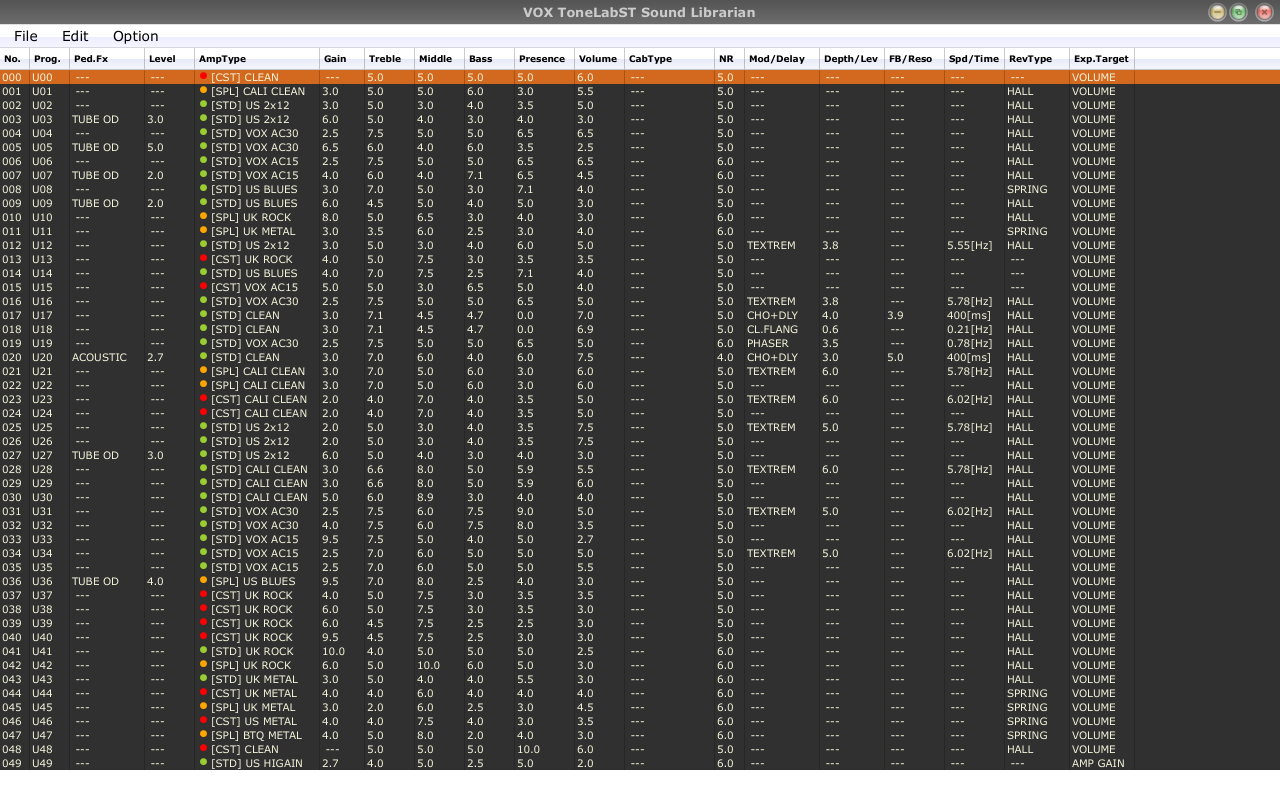The width and height of the screenshot is (1280, 800).
Task: Click the 3.9 FB/Reso value in row 017
Action: (x=895, y=315)
